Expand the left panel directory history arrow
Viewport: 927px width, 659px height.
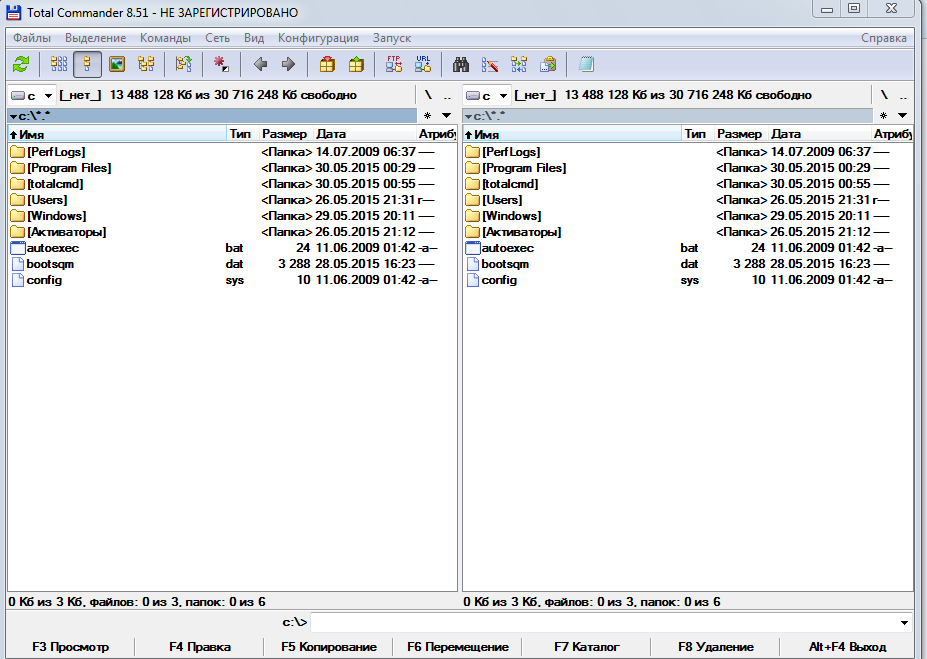(x=446, y=116)
